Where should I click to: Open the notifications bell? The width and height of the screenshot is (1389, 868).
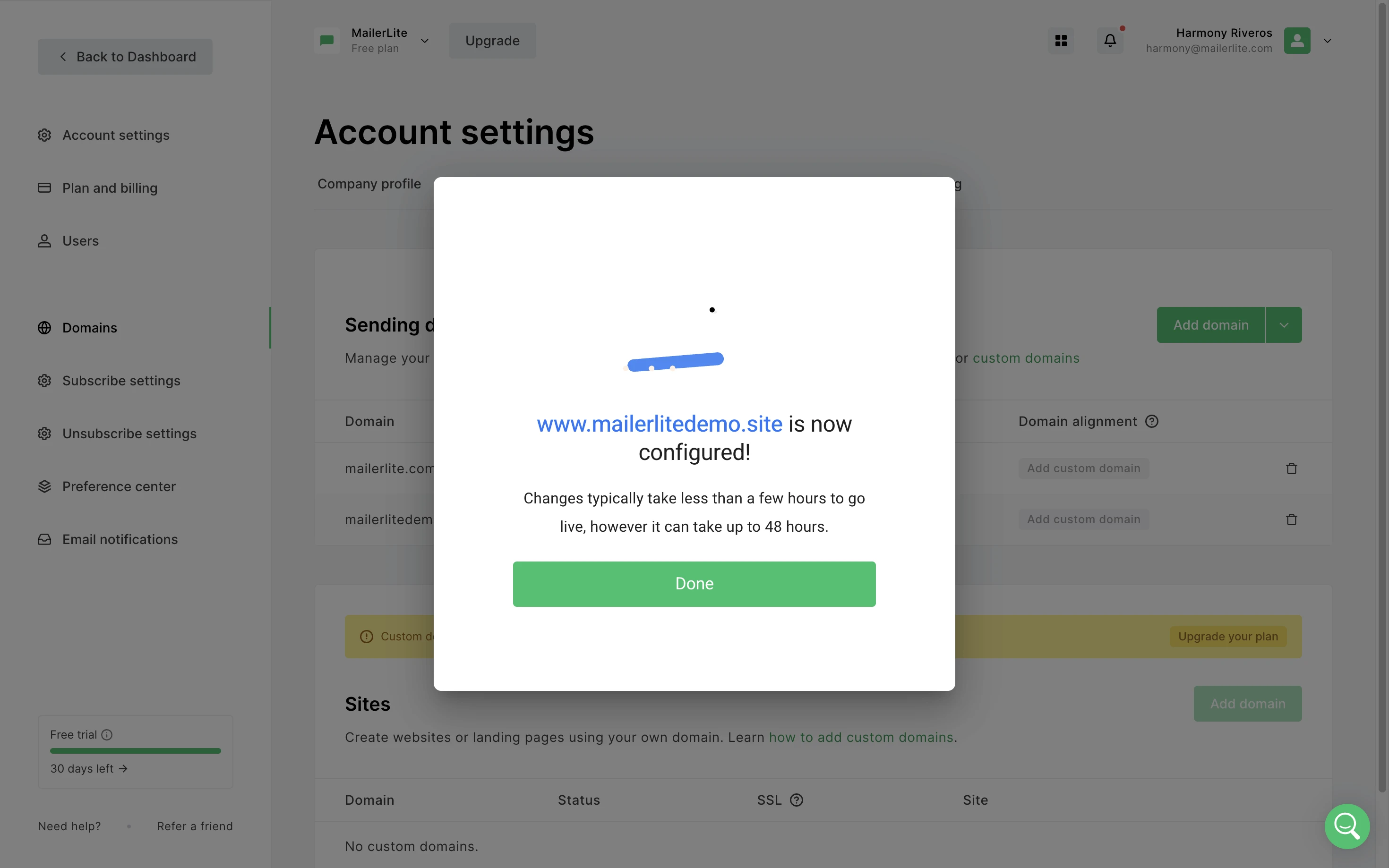click(x=1110, y=41)
